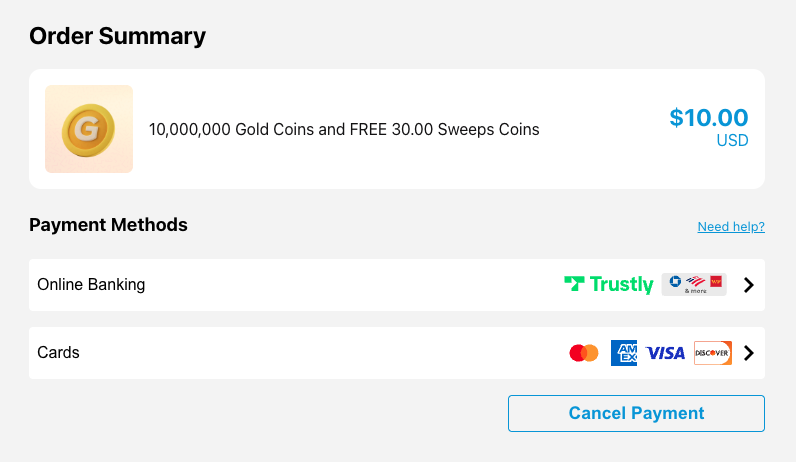Expand Online Banking with its chevron arrow
Screen dimensions: 796x462
pyautogui.click(x=749, y=285)
